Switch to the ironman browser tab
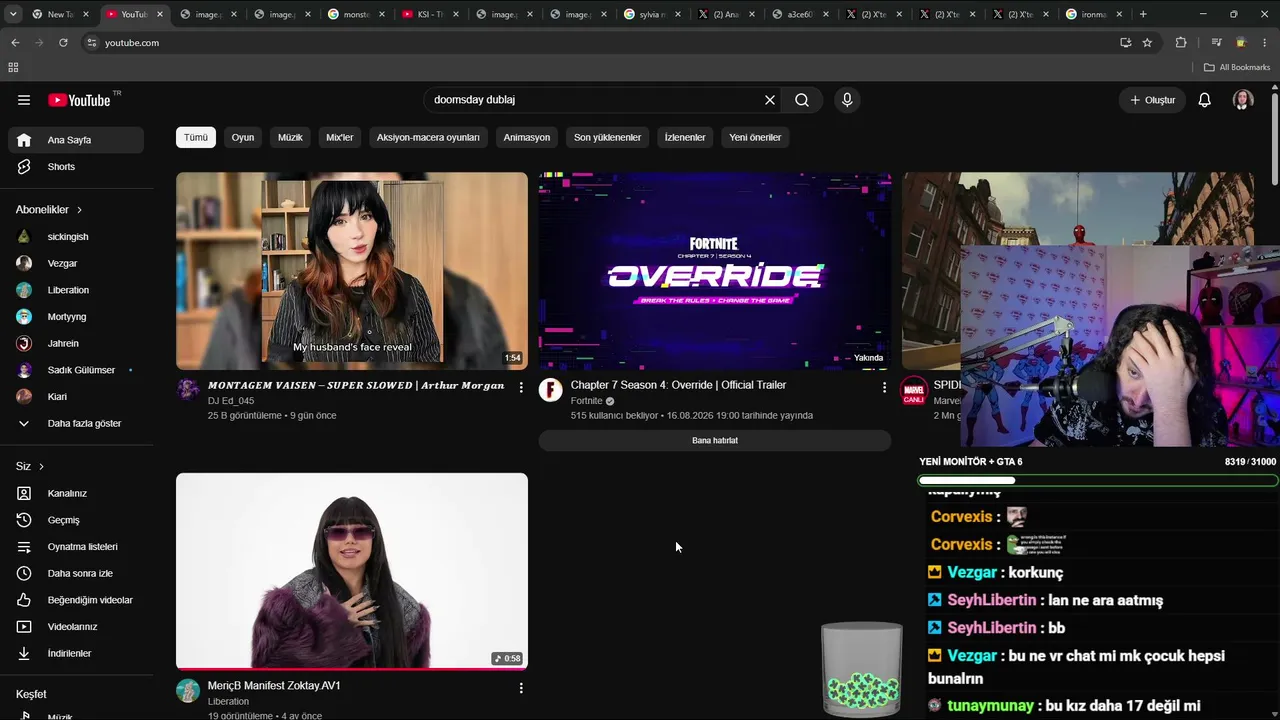The height and width of the screenshot is (720, 1280). click(x=1094, y=14)
